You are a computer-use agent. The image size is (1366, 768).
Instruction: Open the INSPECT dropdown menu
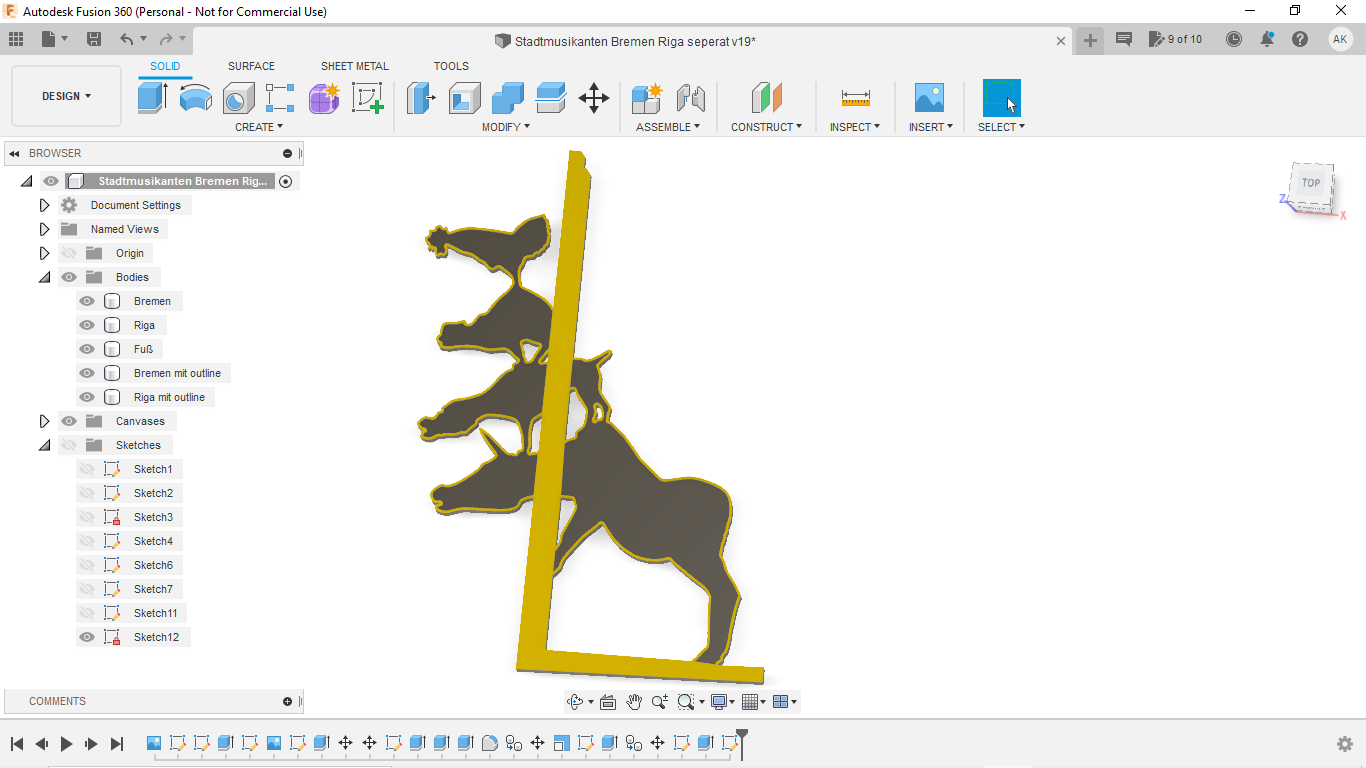pyautogui.click(x=855, y=127)
